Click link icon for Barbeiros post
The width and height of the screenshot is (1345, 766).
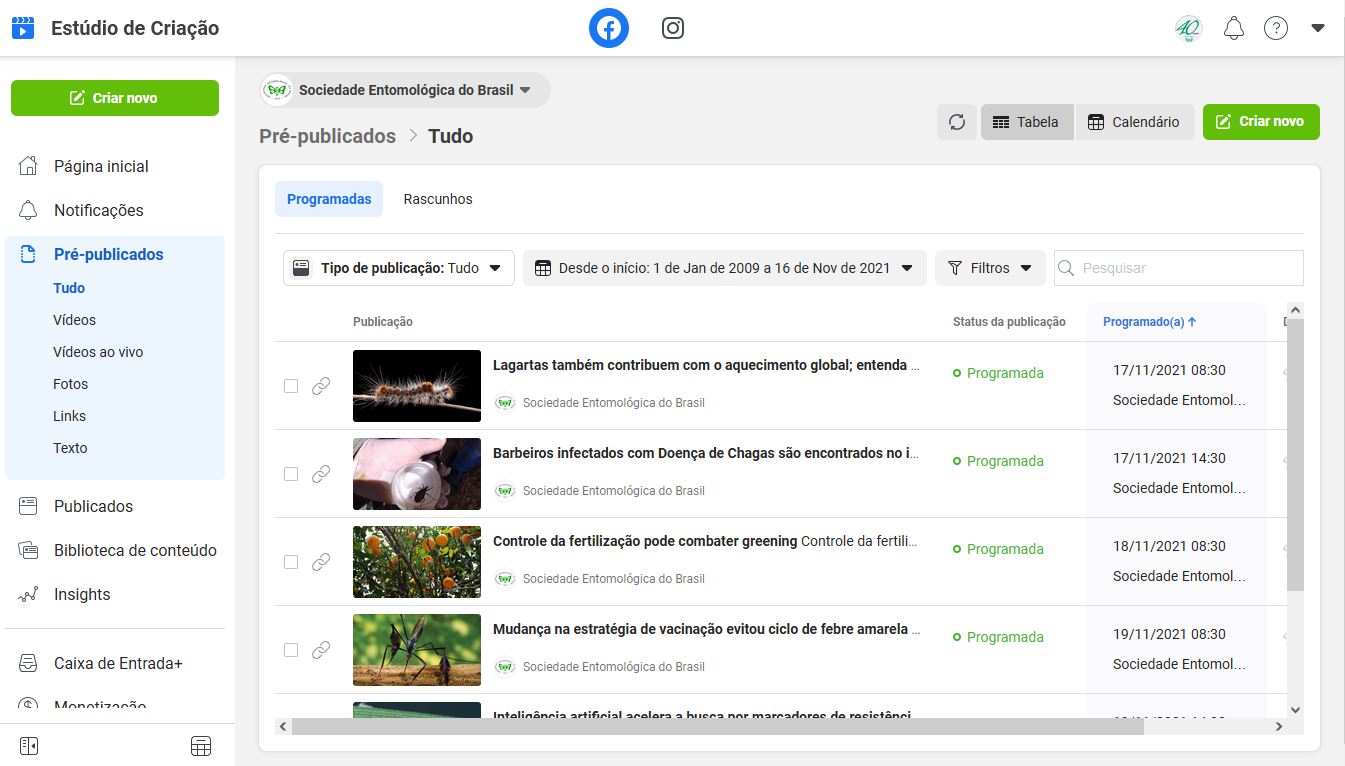pyautogui.click(x=321, y=474)
